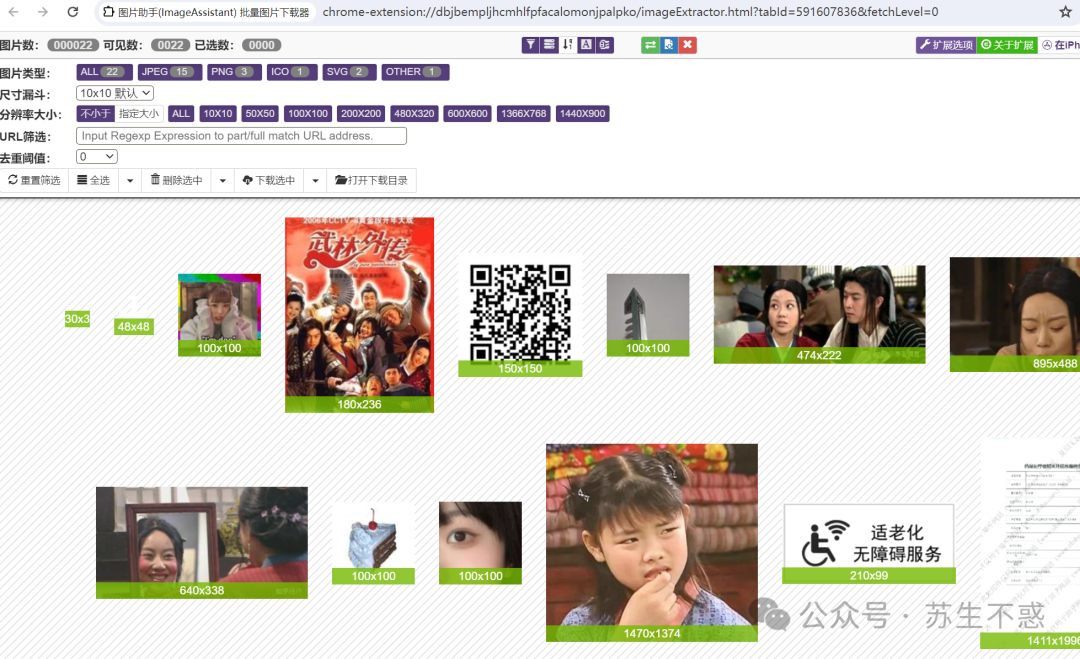
Task: Click the stacked list layout icon
Action: pos(549,45)
